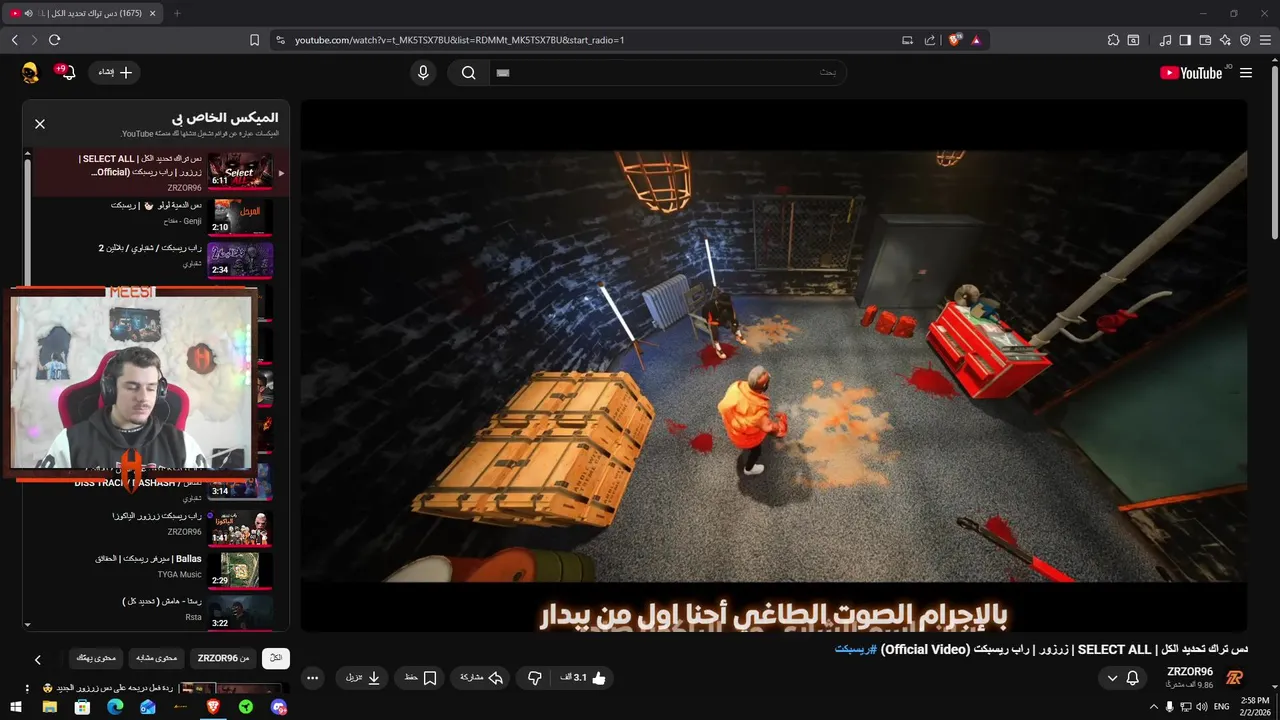Image resolution: width=1280 pixels, height=720 pixels.
Task: Play the Rsta 3:22 playlist video
Action: [160, 612]
